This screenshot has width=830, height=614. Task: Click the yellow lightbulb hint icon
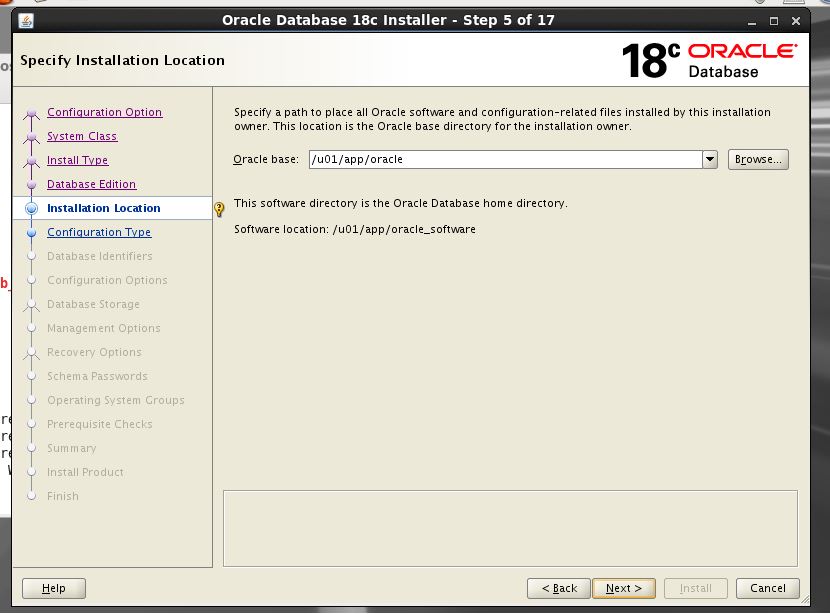point(219,209)
